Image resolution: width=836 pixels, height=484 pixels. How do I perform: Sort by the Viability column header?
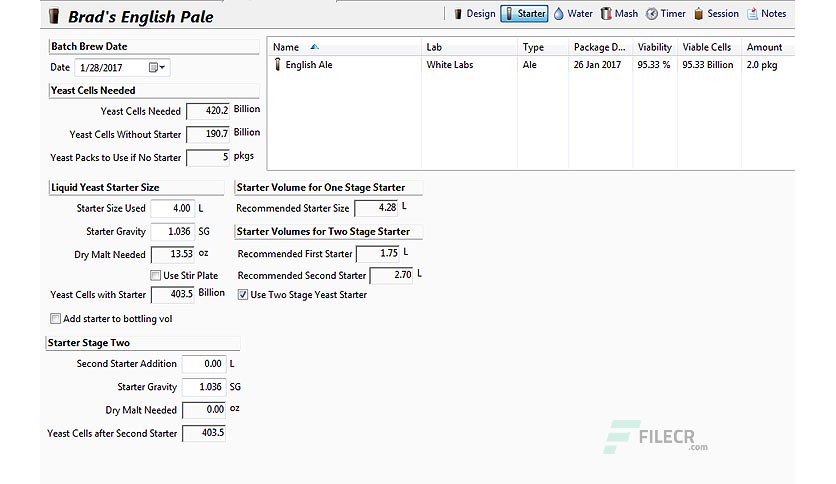pos(655,47)
